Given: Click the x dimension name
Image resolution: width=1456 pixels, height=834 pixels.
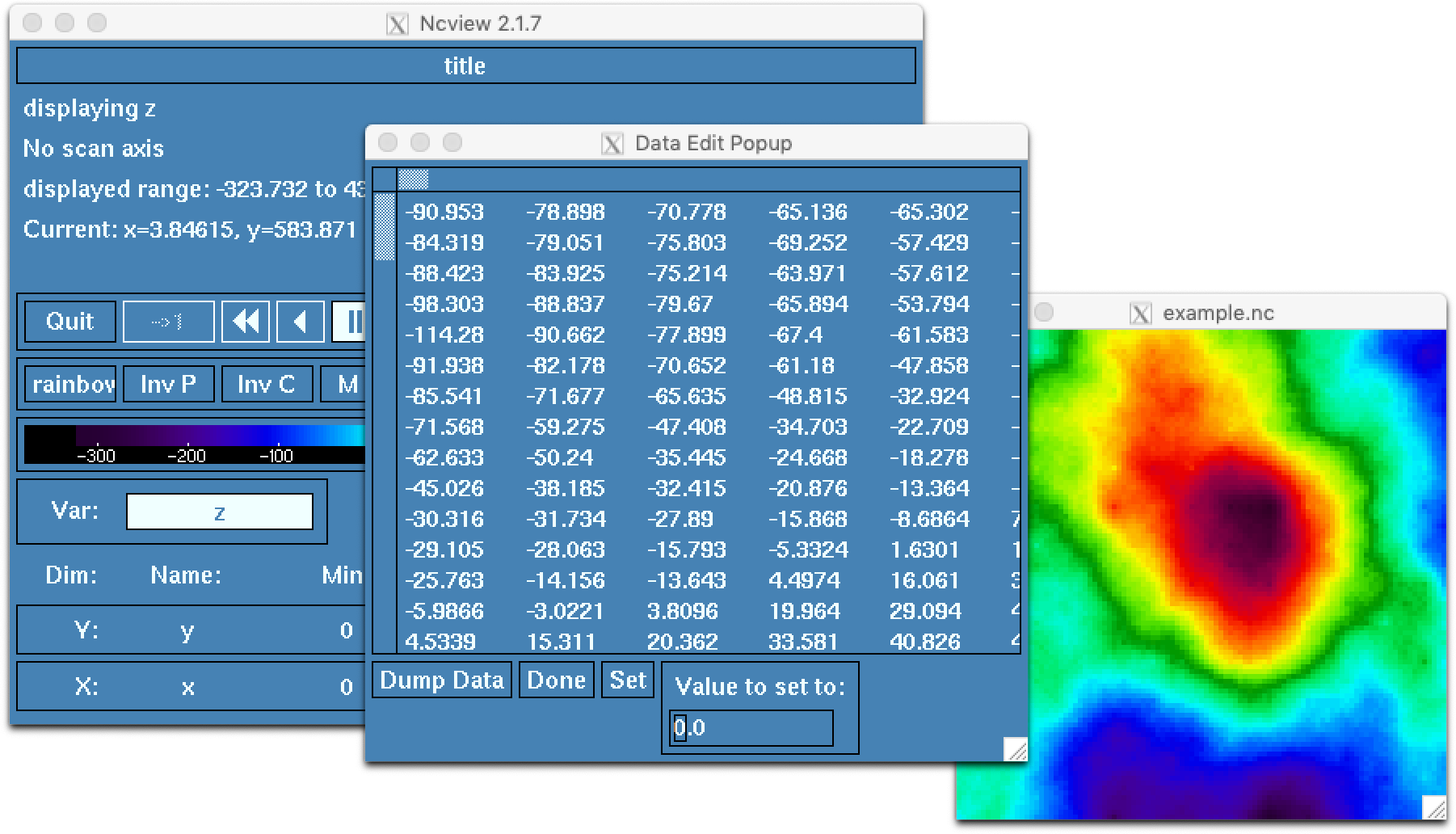Looking at the screenshot, I should pyautogui.click(x=187, y=688).
